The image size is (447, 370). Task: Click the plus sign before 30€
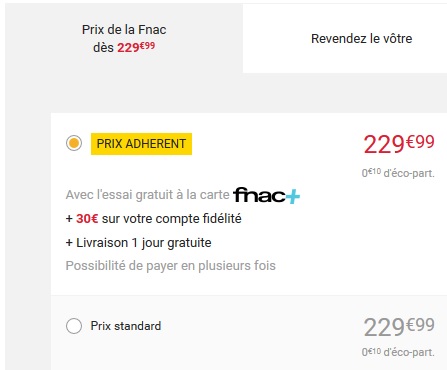[x=69, y=219]
